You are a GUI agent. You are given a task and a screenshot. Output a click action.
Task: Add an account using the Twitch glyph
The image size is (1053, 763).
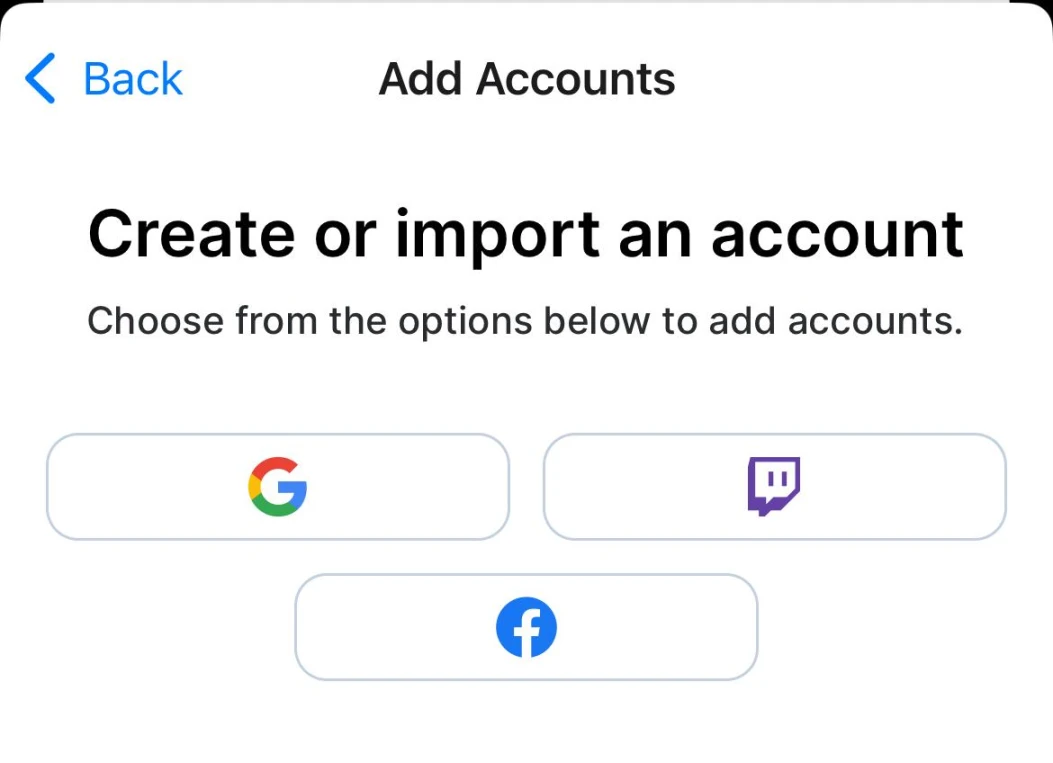774,487
